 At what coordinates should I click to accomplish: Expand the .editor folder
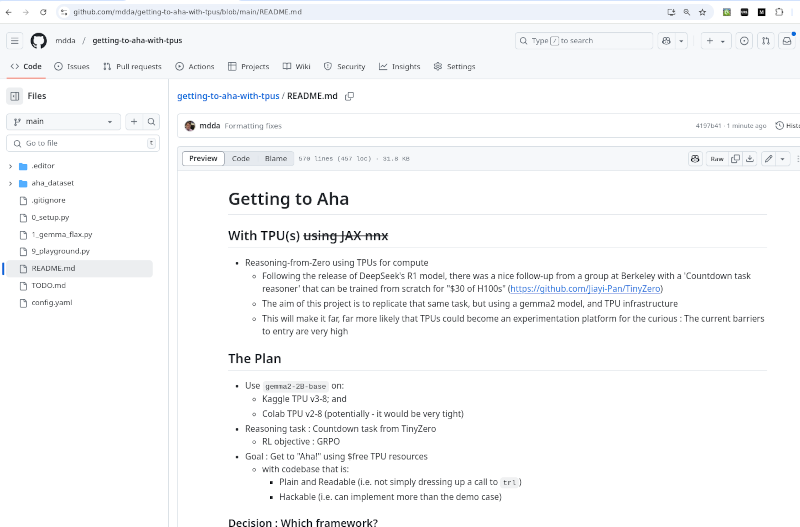10,166
